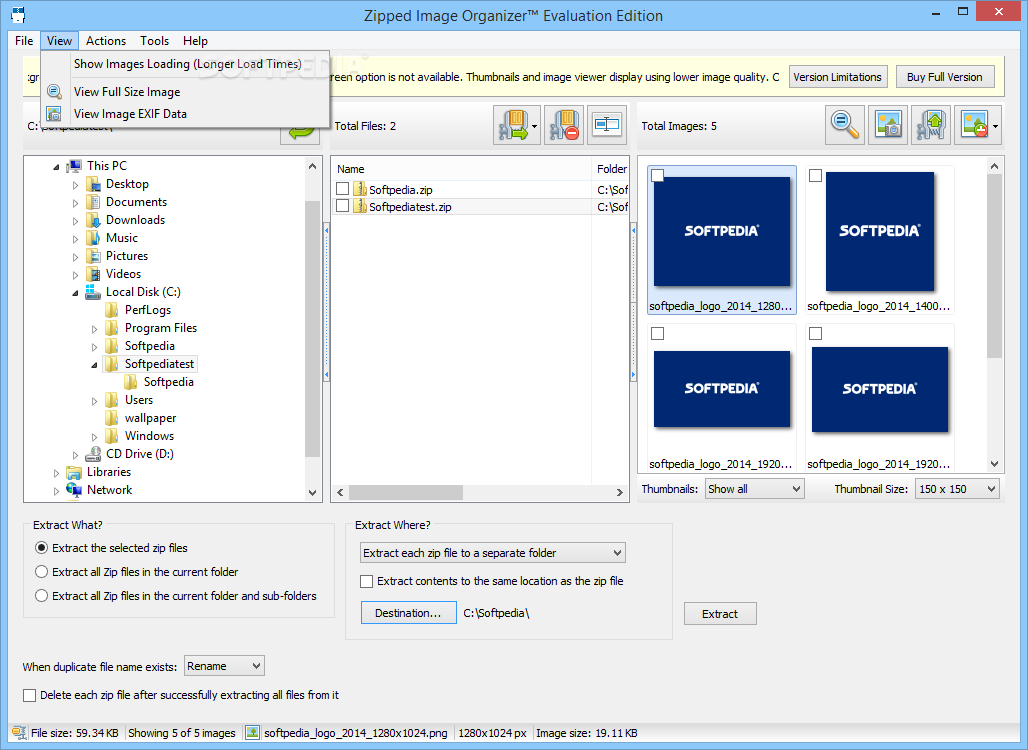Screen dimensions: 1028x750
Task: Click the Destination... button
Action: [408, 613]
